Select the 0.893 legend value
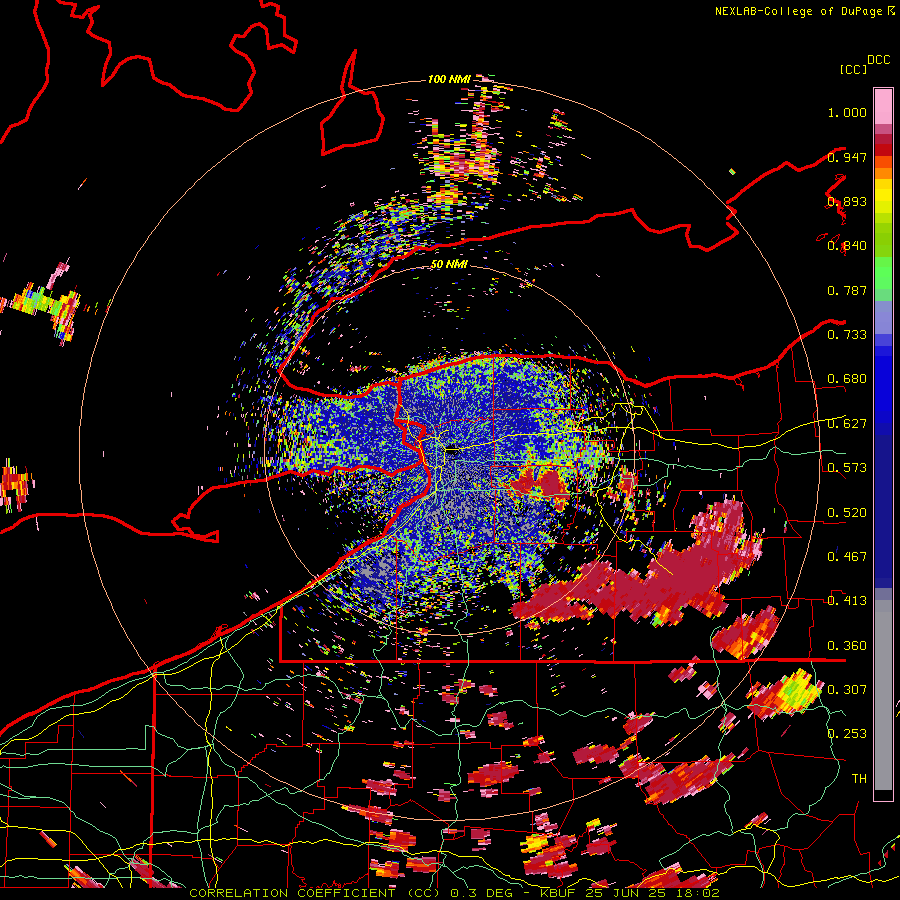 847,201
